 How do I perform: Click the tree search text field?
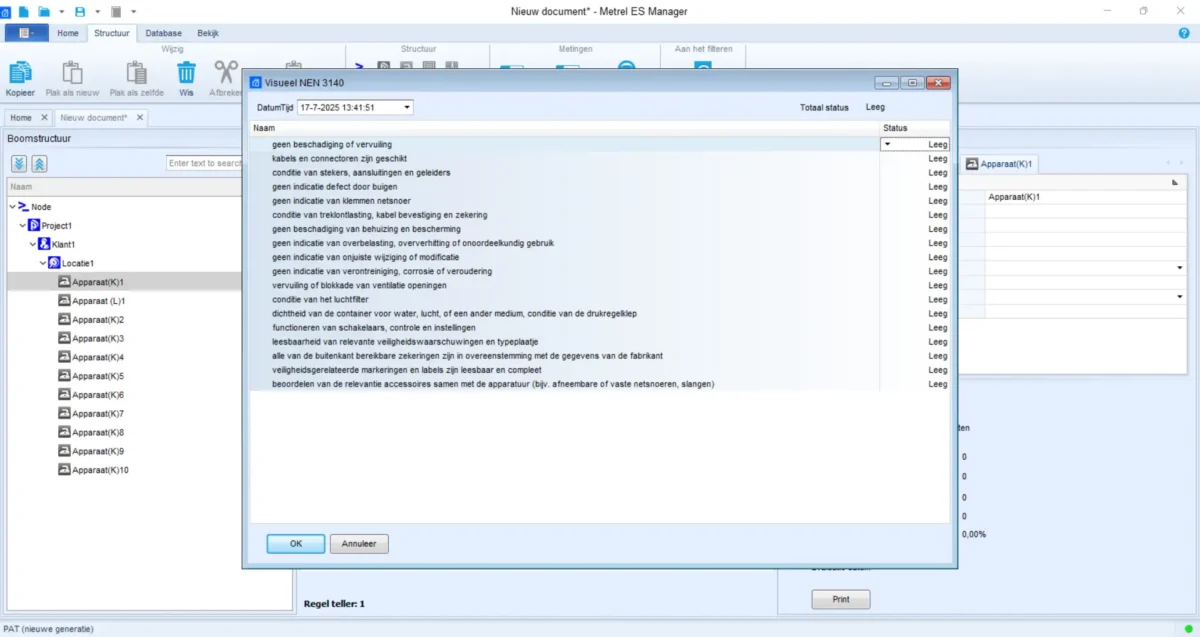[204, 163]
